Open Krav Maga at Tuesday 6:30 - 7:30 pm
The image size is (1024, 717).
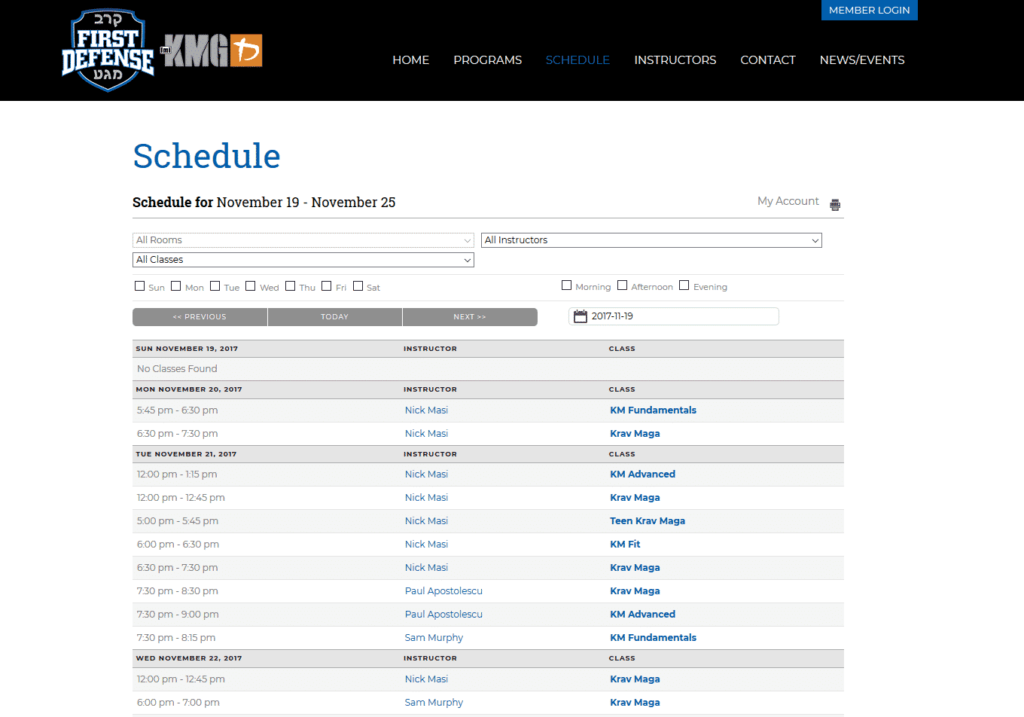(635, 567)
